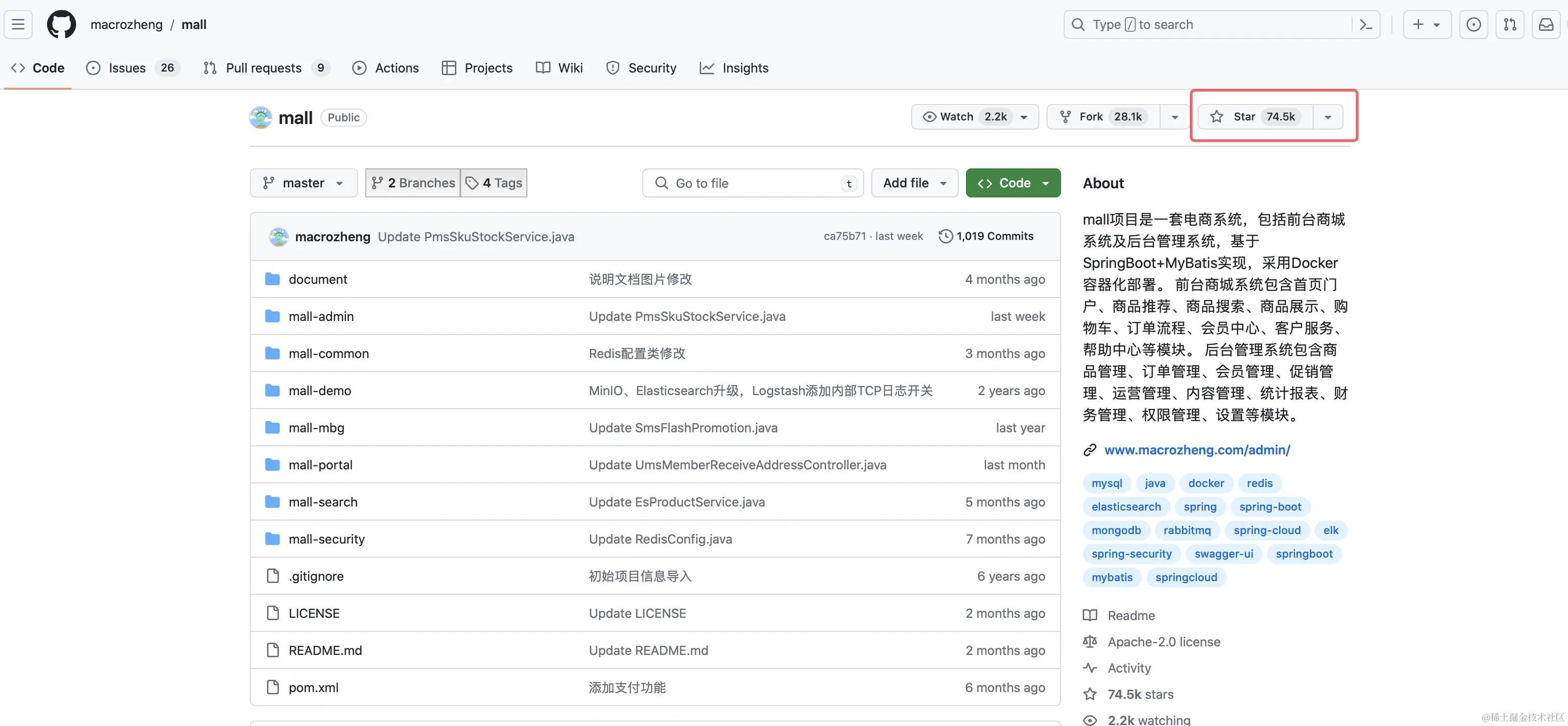This screenshot has width=1568, height=726.
Task: Open the command palette icon in search bar
Action: (1365, 24)
